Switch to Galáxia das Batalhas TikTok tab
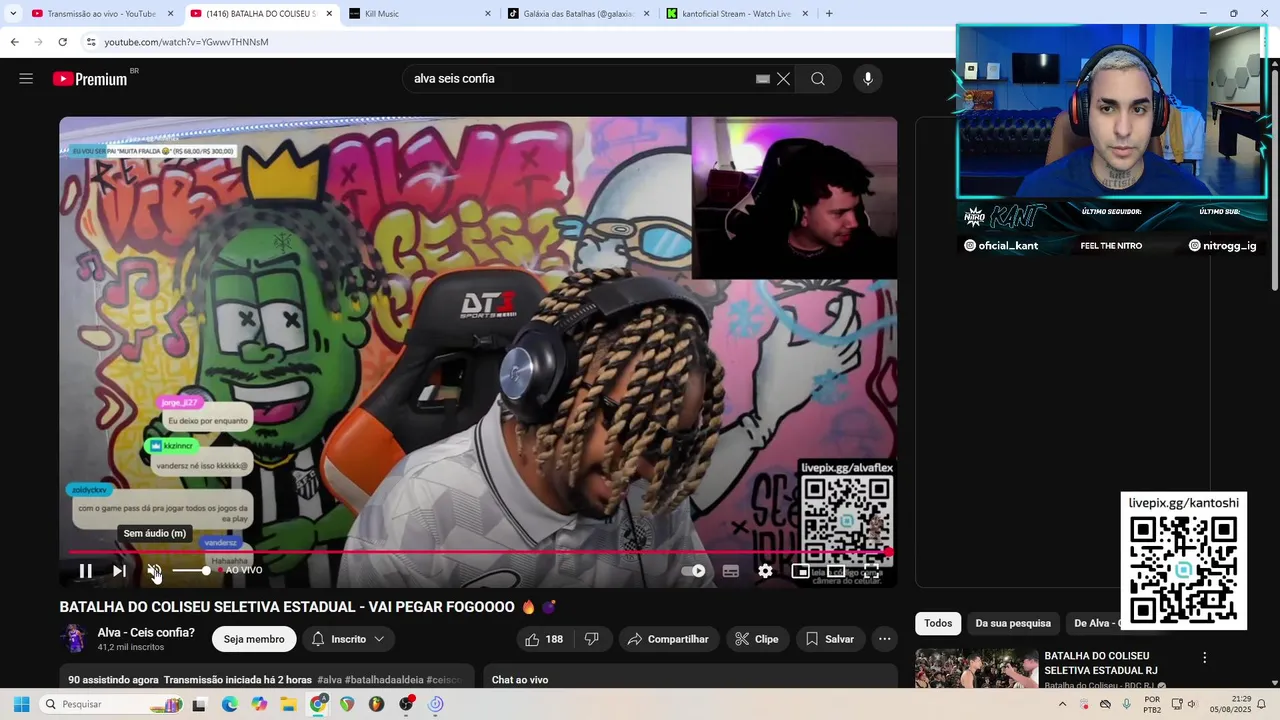The height and width of the screenshot is (720, 1280). (x=577, y=14)
